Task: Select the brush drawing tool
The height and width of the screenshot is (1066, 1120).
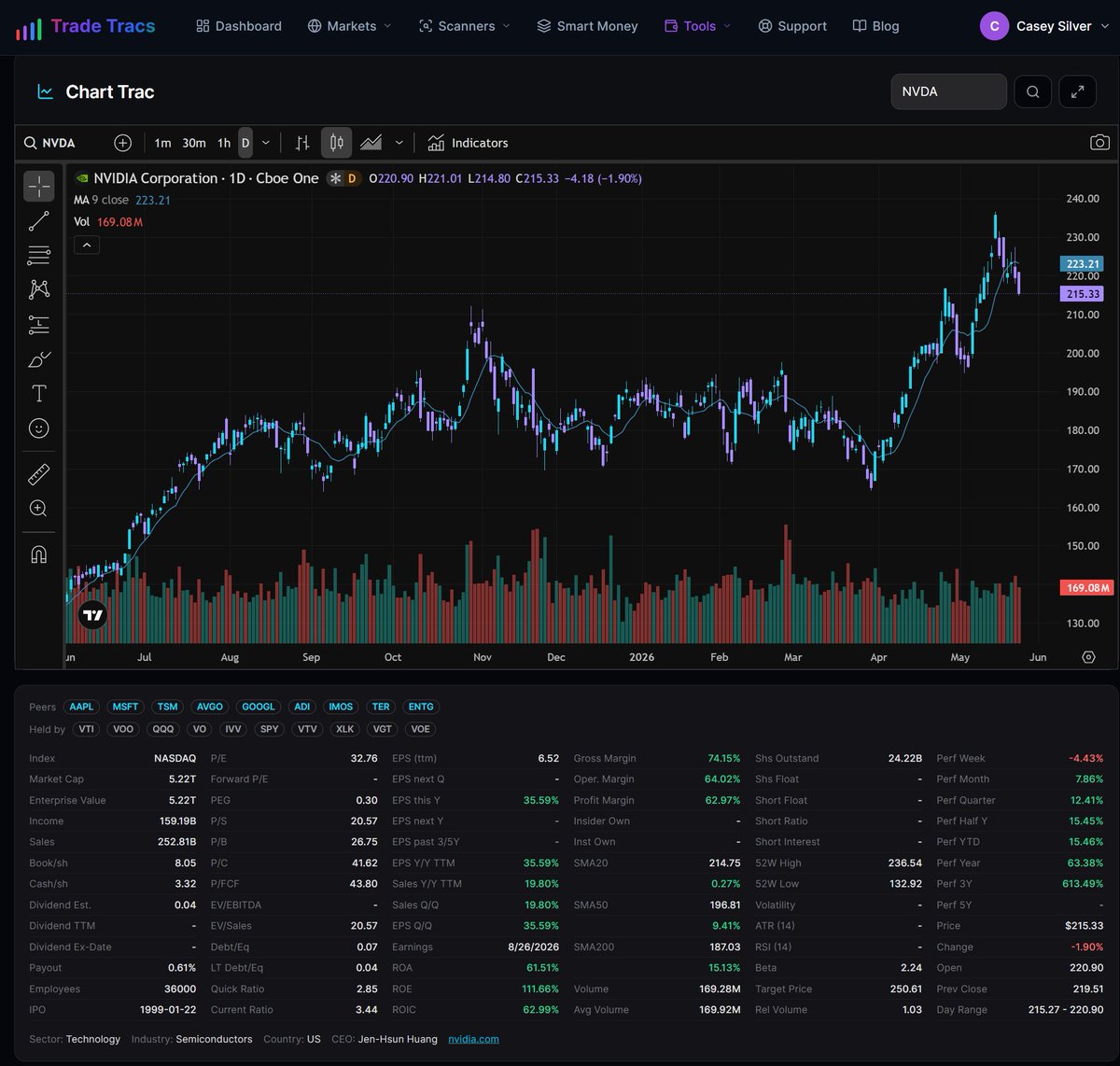Action: point(39,359)
